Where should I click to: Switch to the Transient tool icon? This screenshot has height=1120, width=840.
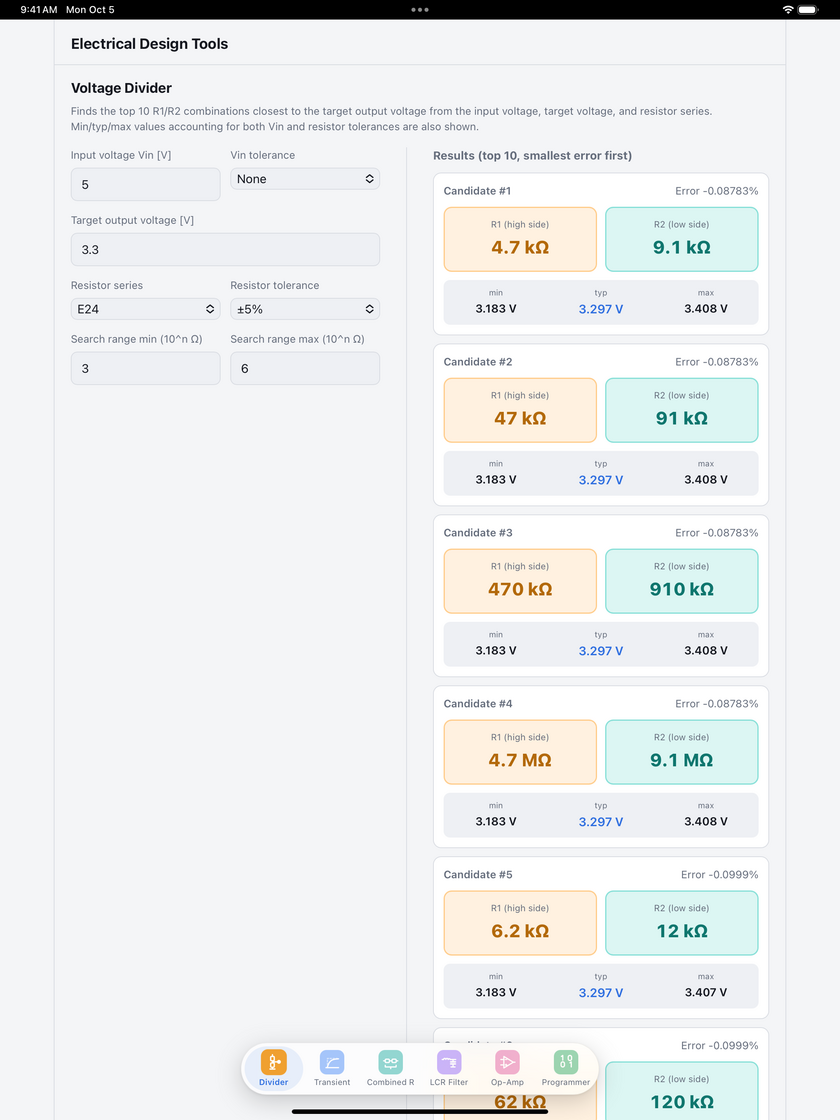coord(332,1062)
